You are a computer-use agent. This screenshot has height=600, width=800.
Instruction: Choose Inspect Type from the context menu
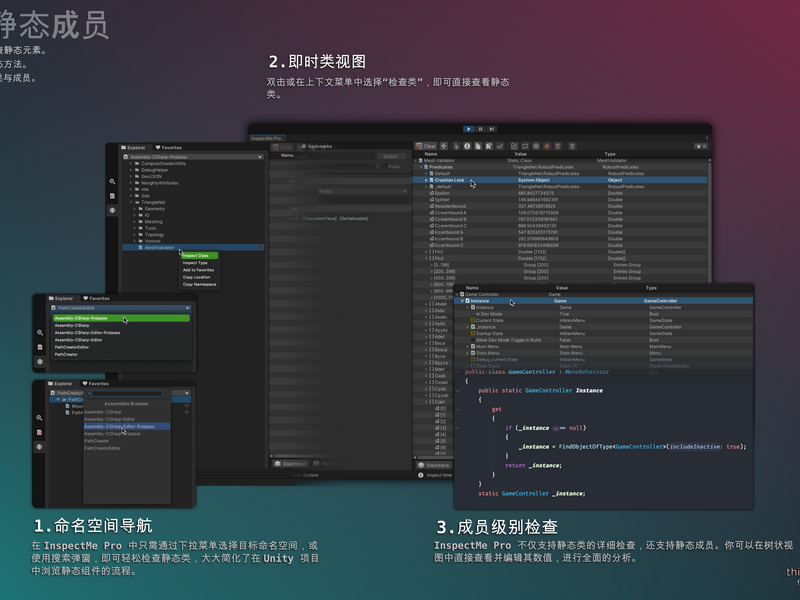pyautogui.click(x=200, y=263)
